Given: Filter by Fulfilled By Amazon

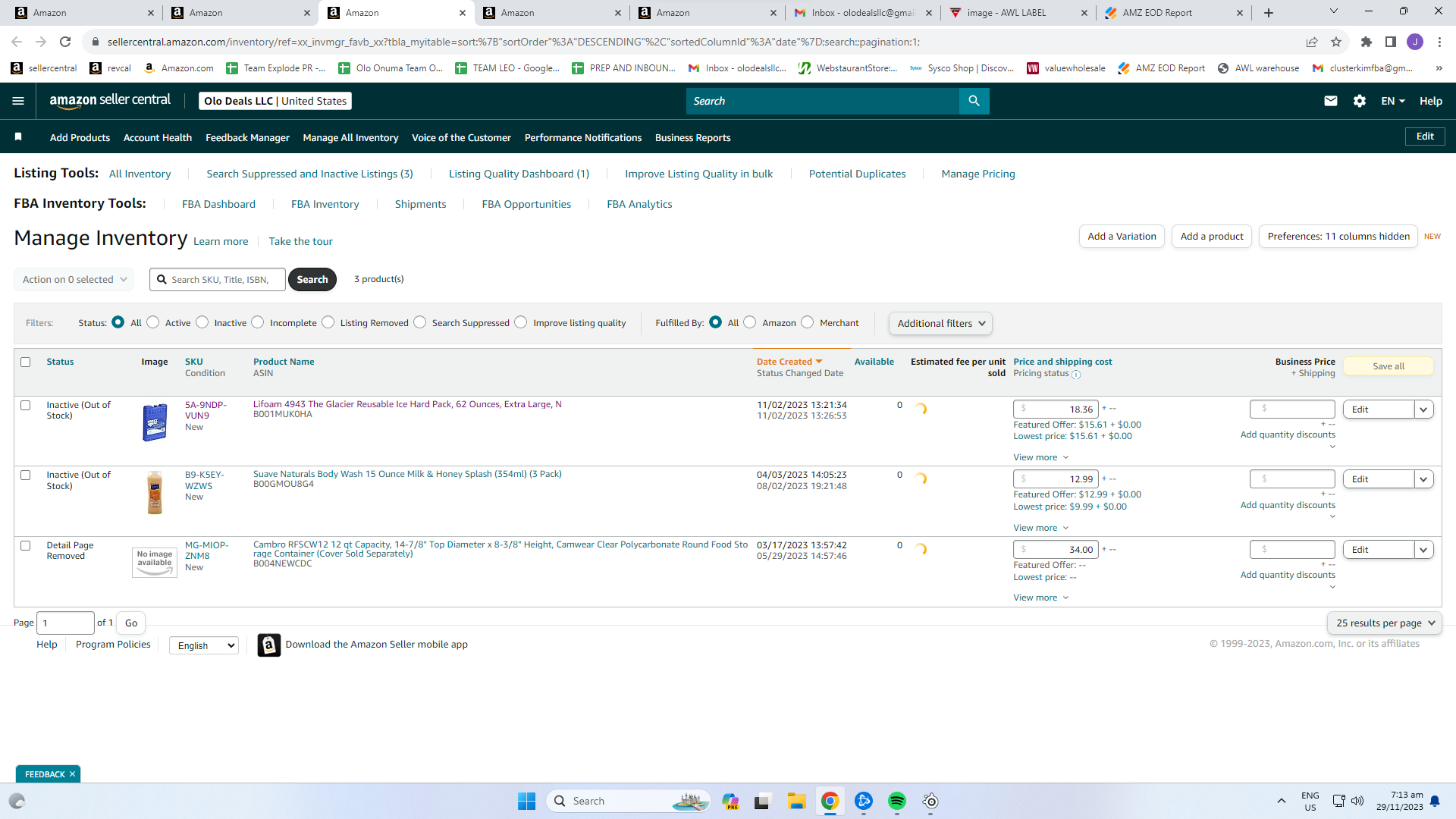Looking at the screenshot, I should (750, 322).
